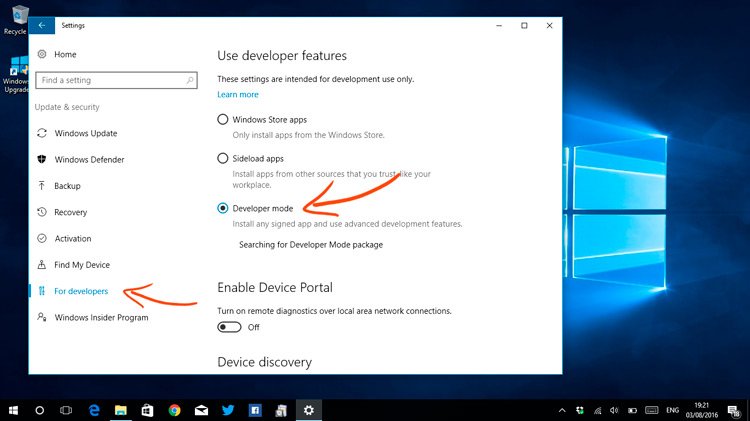
Task: Click the Windows Update refresh icon
Action: coord(41,133)
